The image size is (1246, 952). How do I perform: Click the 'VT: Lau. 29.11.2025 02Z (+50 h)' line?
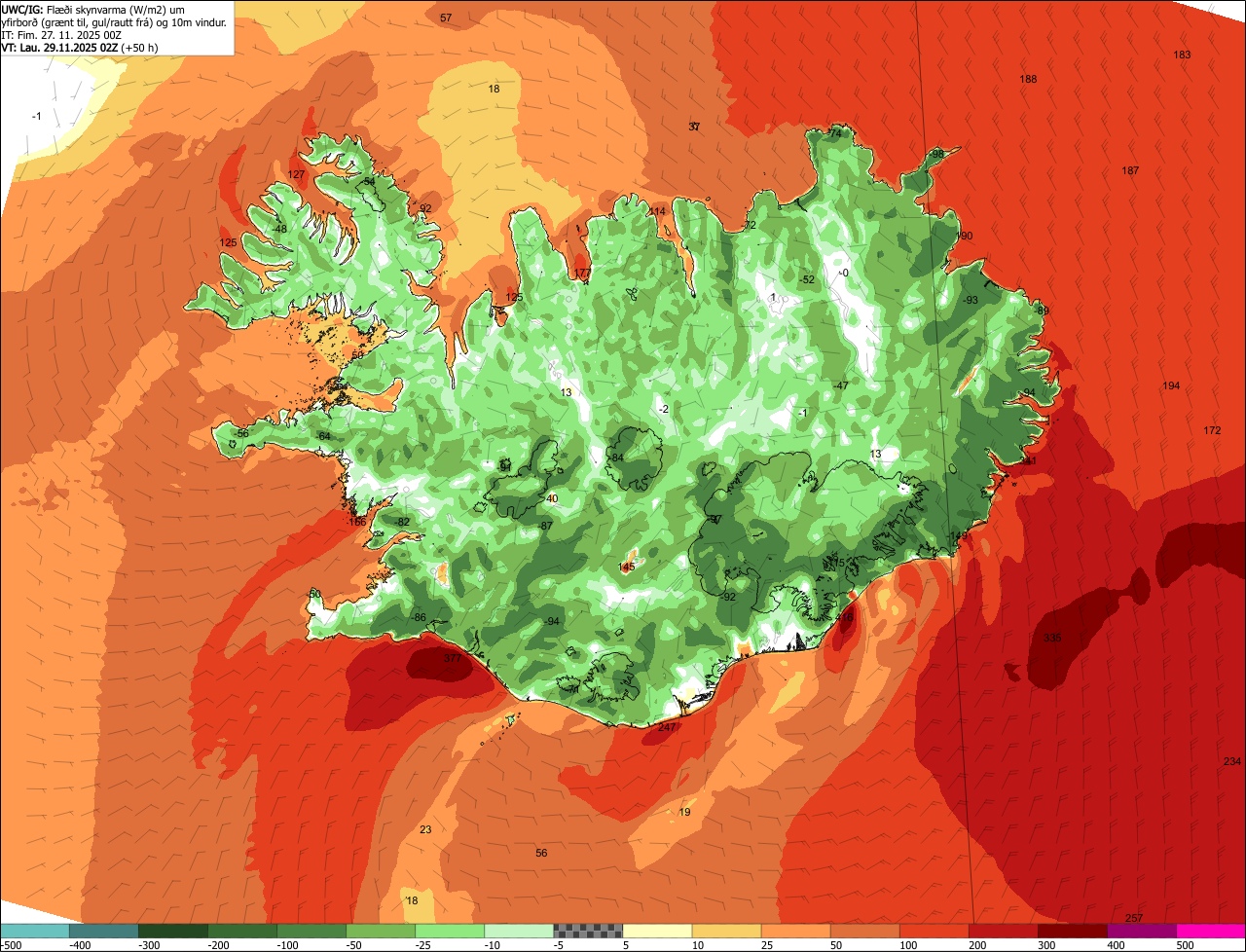point(81,47)
